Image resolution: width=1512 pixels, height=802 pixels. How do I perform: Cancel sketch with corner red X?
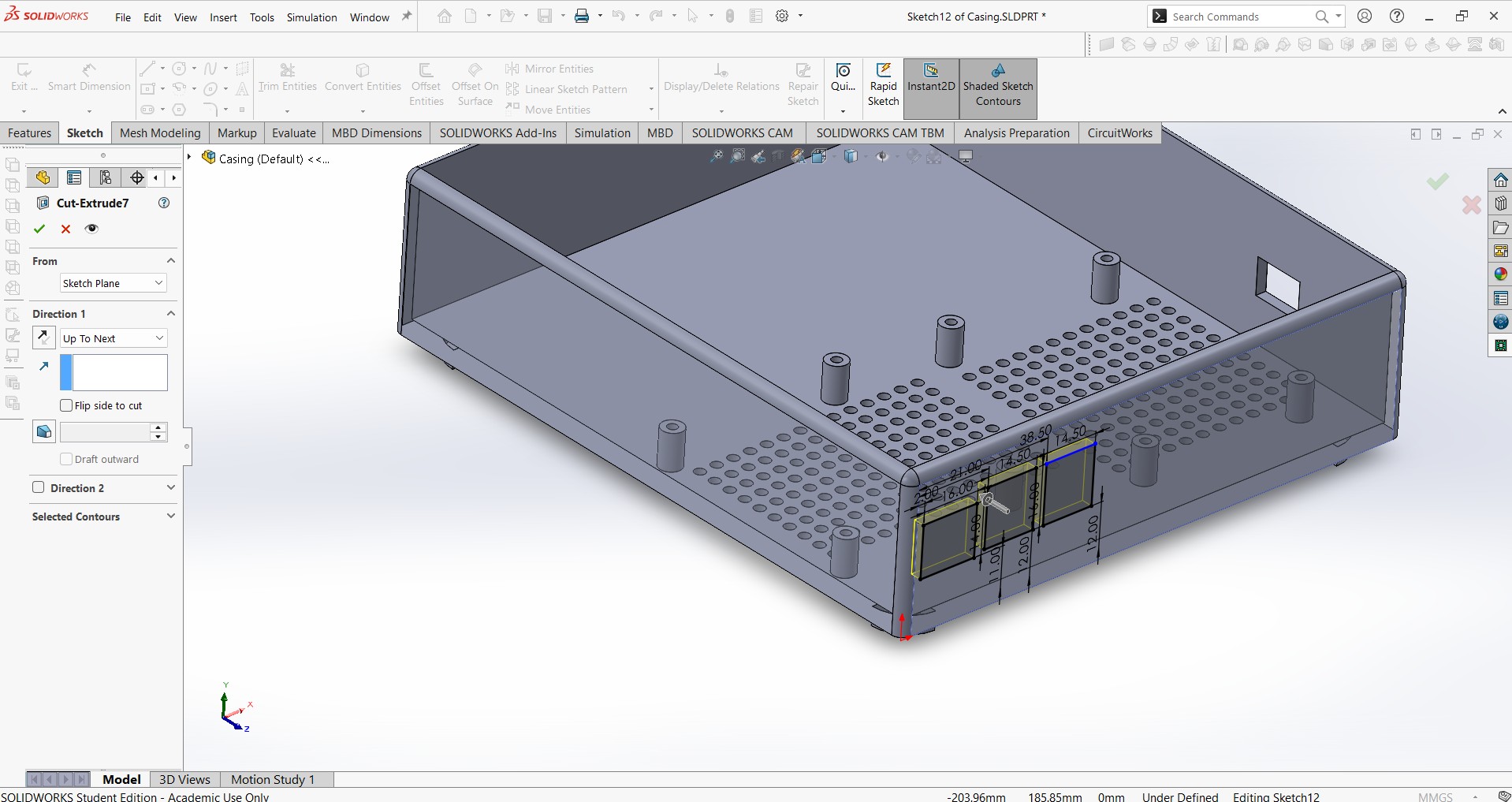coord(1471,205)
